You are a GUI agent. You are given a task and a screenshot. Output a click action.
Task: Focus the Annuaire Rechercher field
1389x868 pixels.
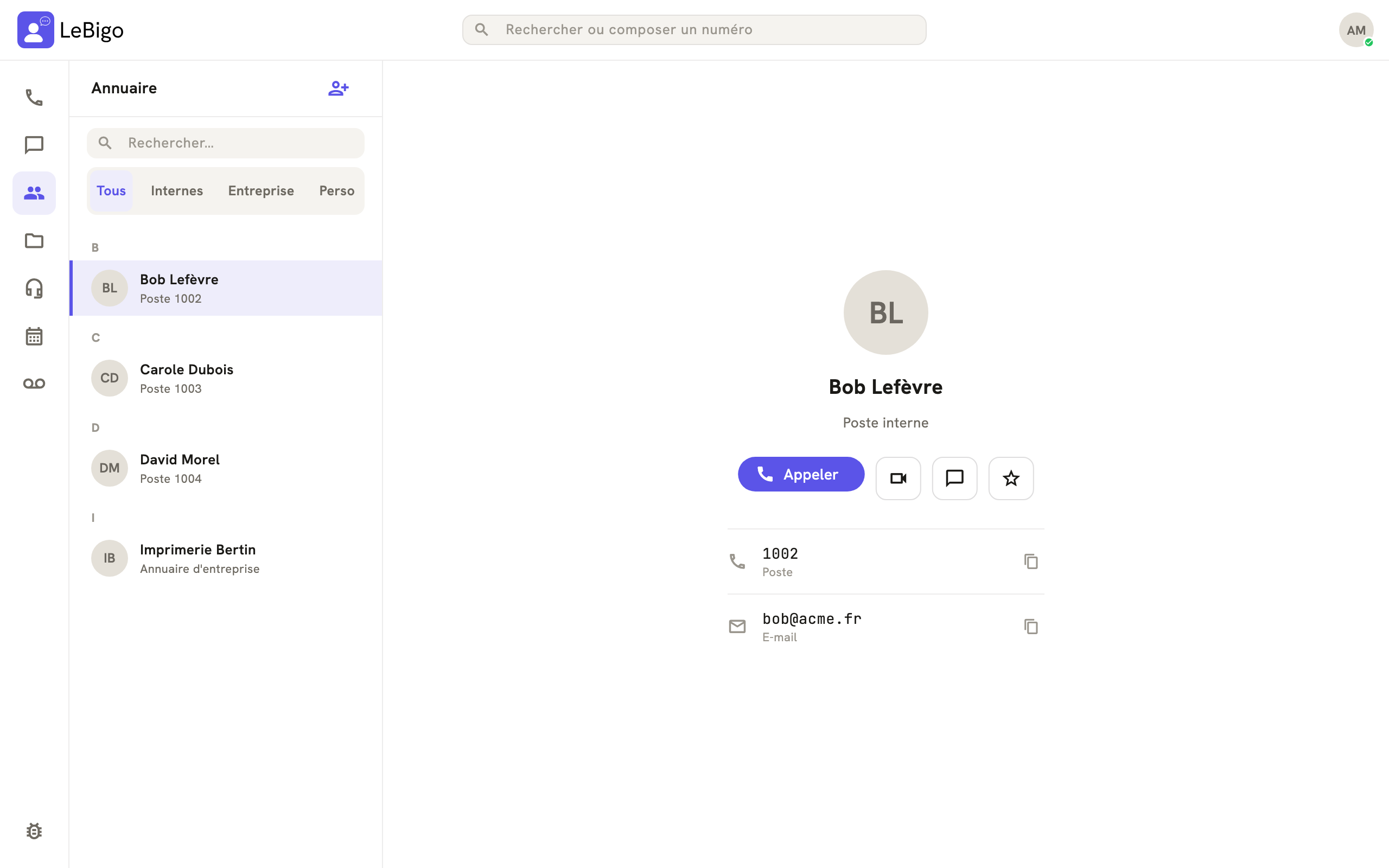pos(226,143)
